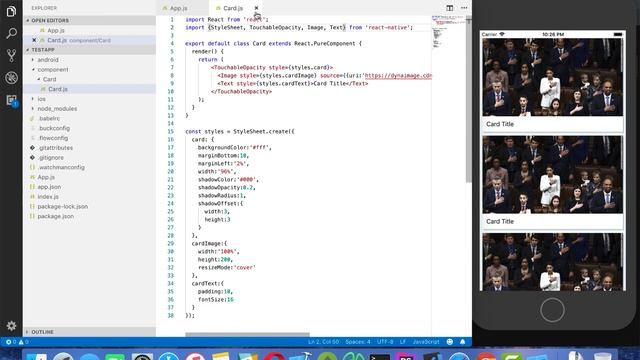Expand the android folder

tap(48, 60)
